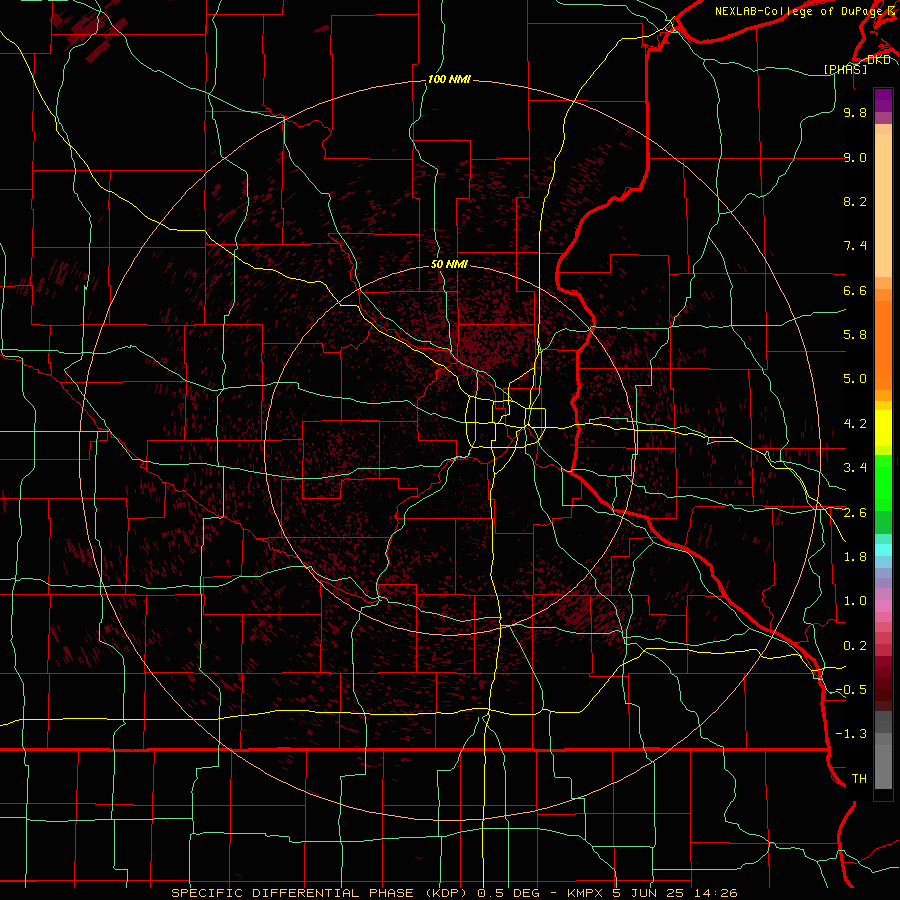Click the 7.4 legend value

(855, 246)
